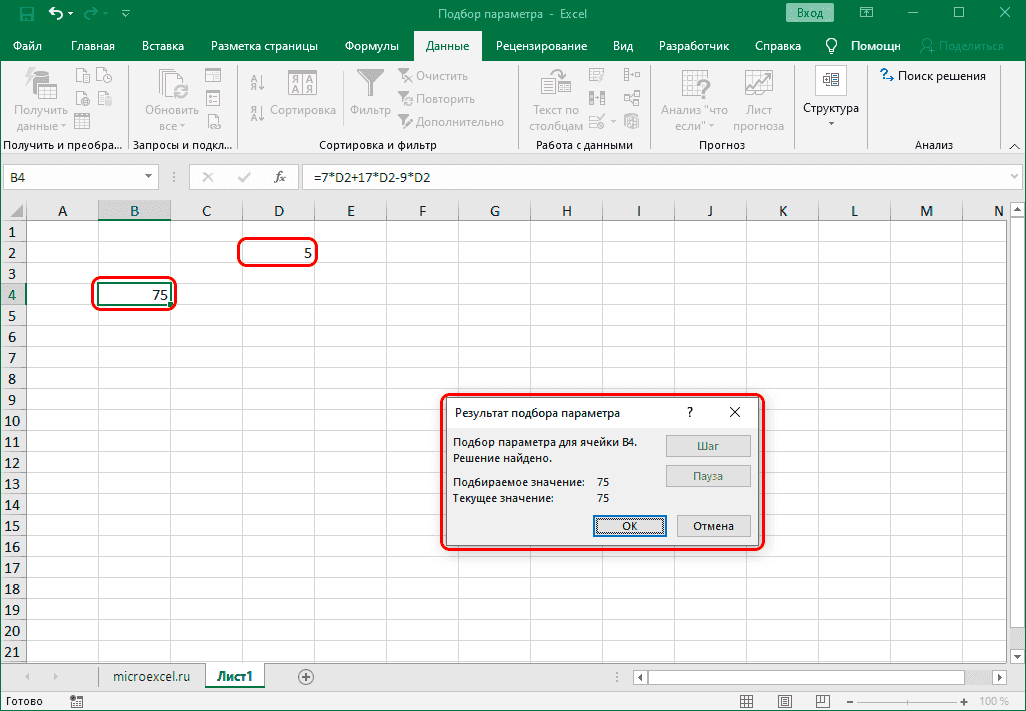Select the microexcel.ru sheet tab
1026x711 pixels.
tap(150, 677)
